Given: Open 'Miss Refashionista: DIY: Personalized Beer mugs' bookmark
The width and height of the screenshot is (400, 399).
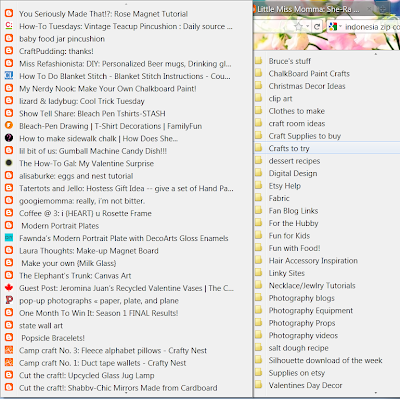Looking at the screenshot, I should 125,64.
